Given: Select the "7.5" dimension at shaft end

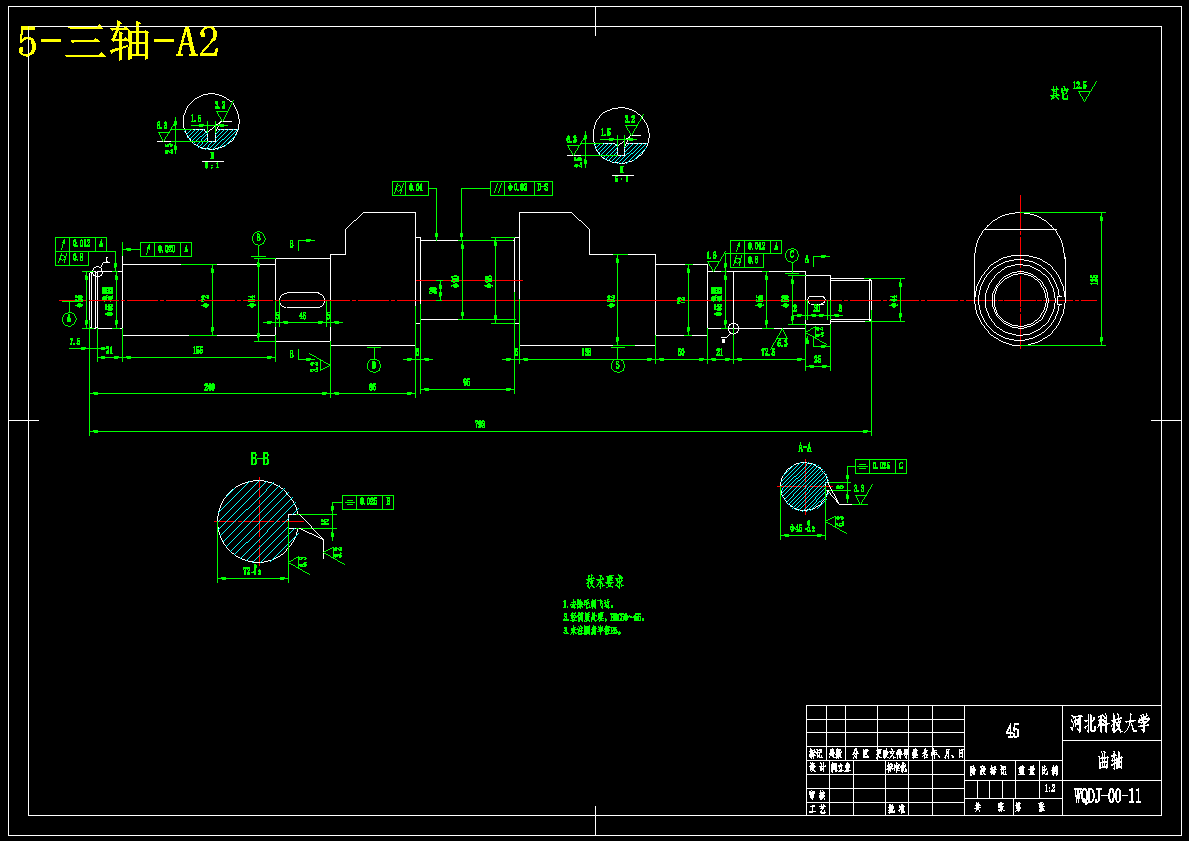Looking at the screenshot, I should click(x=75, y=342).
